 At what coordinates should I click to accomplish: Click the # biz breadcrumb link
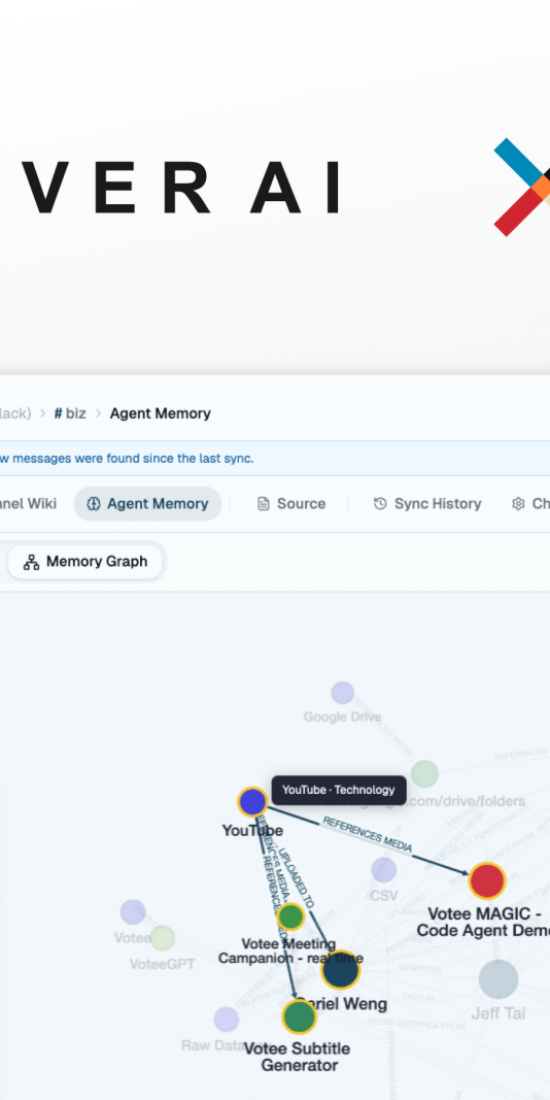pos(70,413)
